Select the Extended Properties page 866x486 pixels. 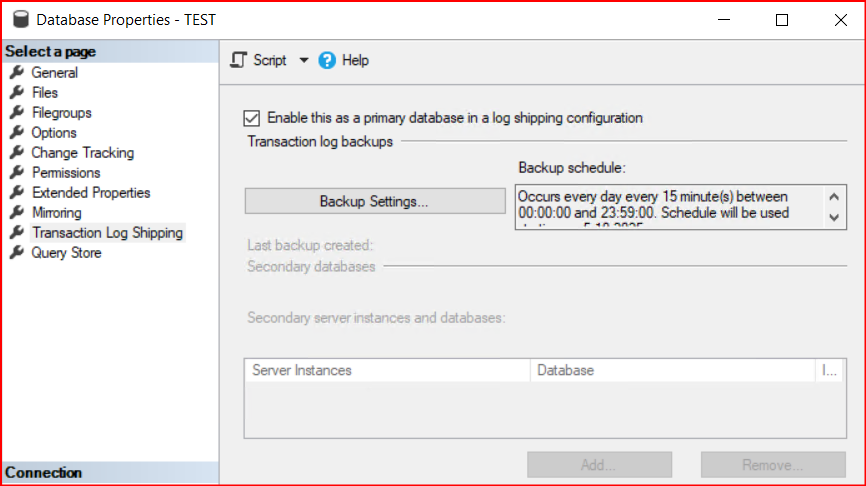(x=91, y=193)
